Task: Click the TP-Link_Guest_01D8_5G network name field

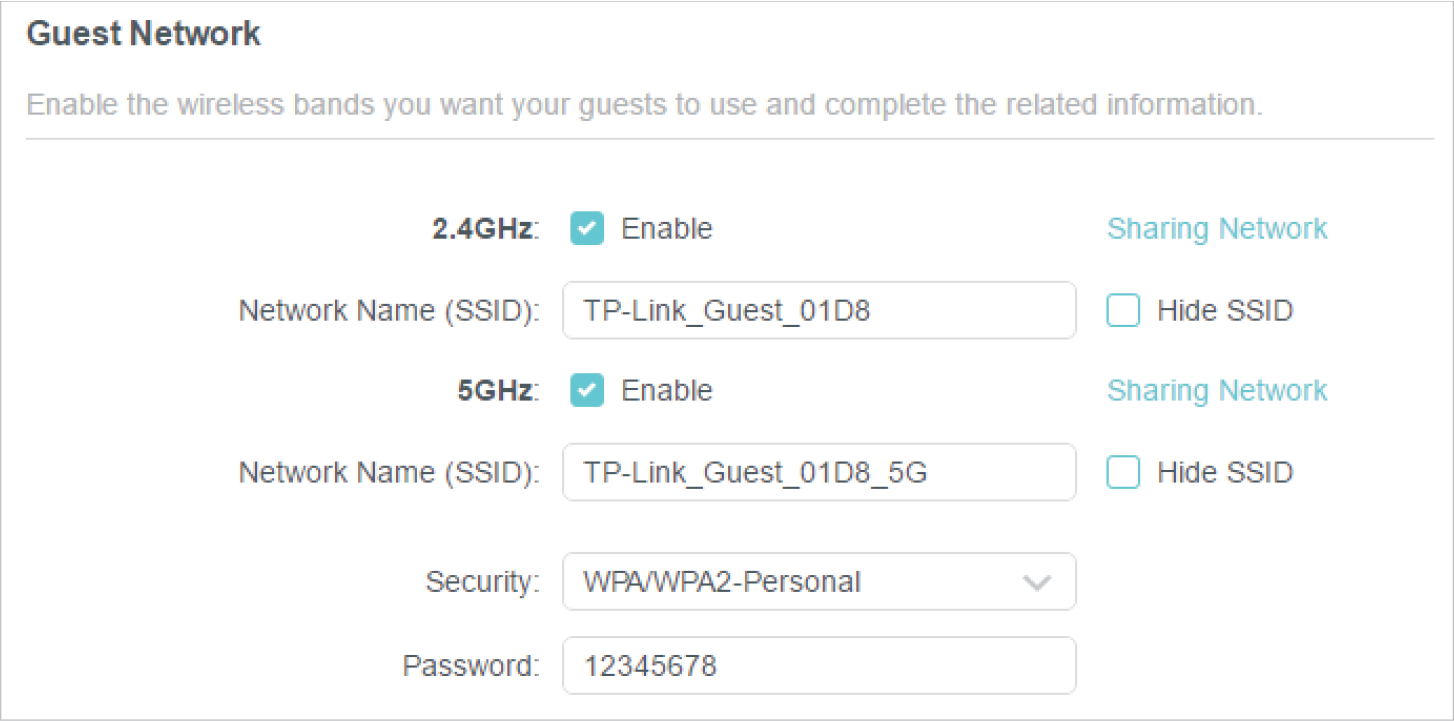Action: (x=818, y=472)
